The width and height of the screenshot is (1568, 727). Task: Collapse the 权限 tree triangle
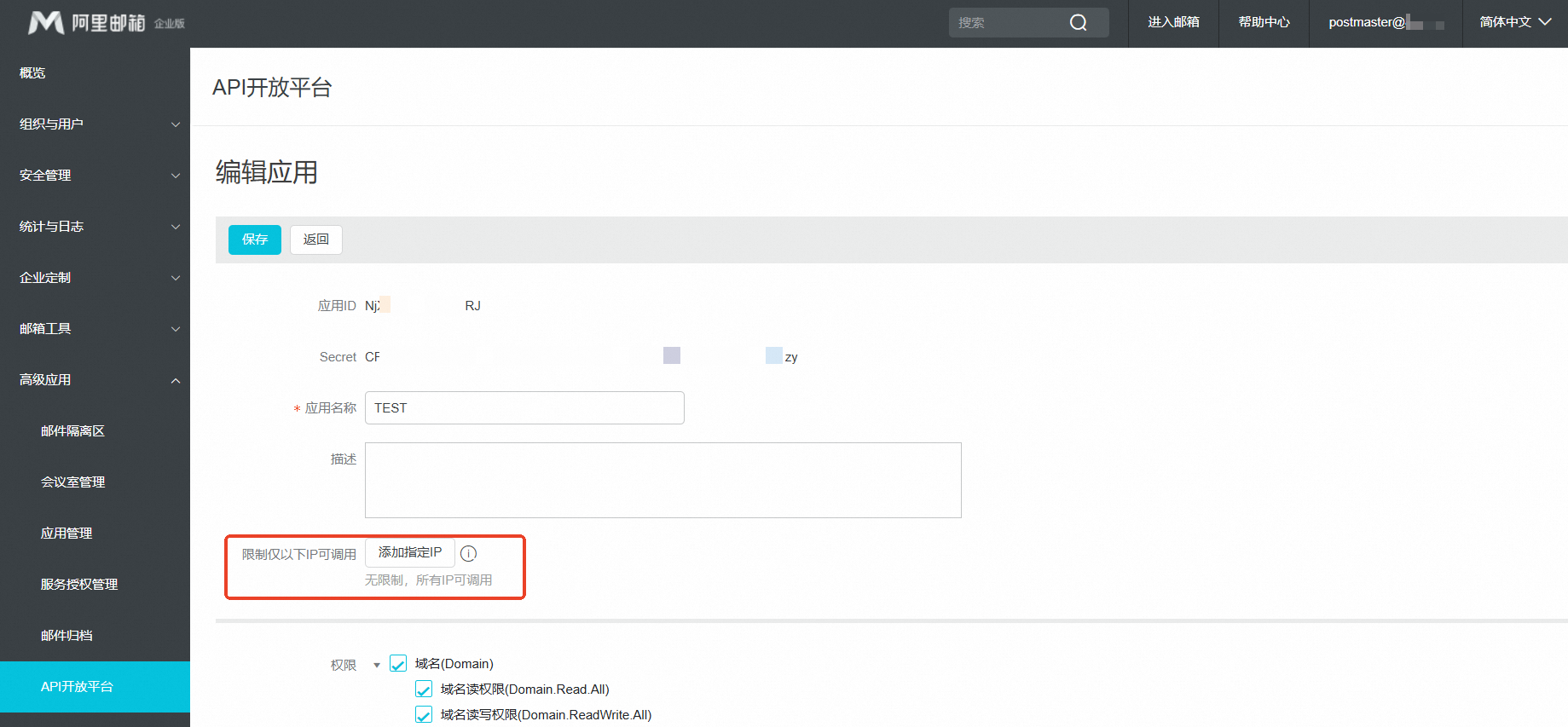coord(376,665)
